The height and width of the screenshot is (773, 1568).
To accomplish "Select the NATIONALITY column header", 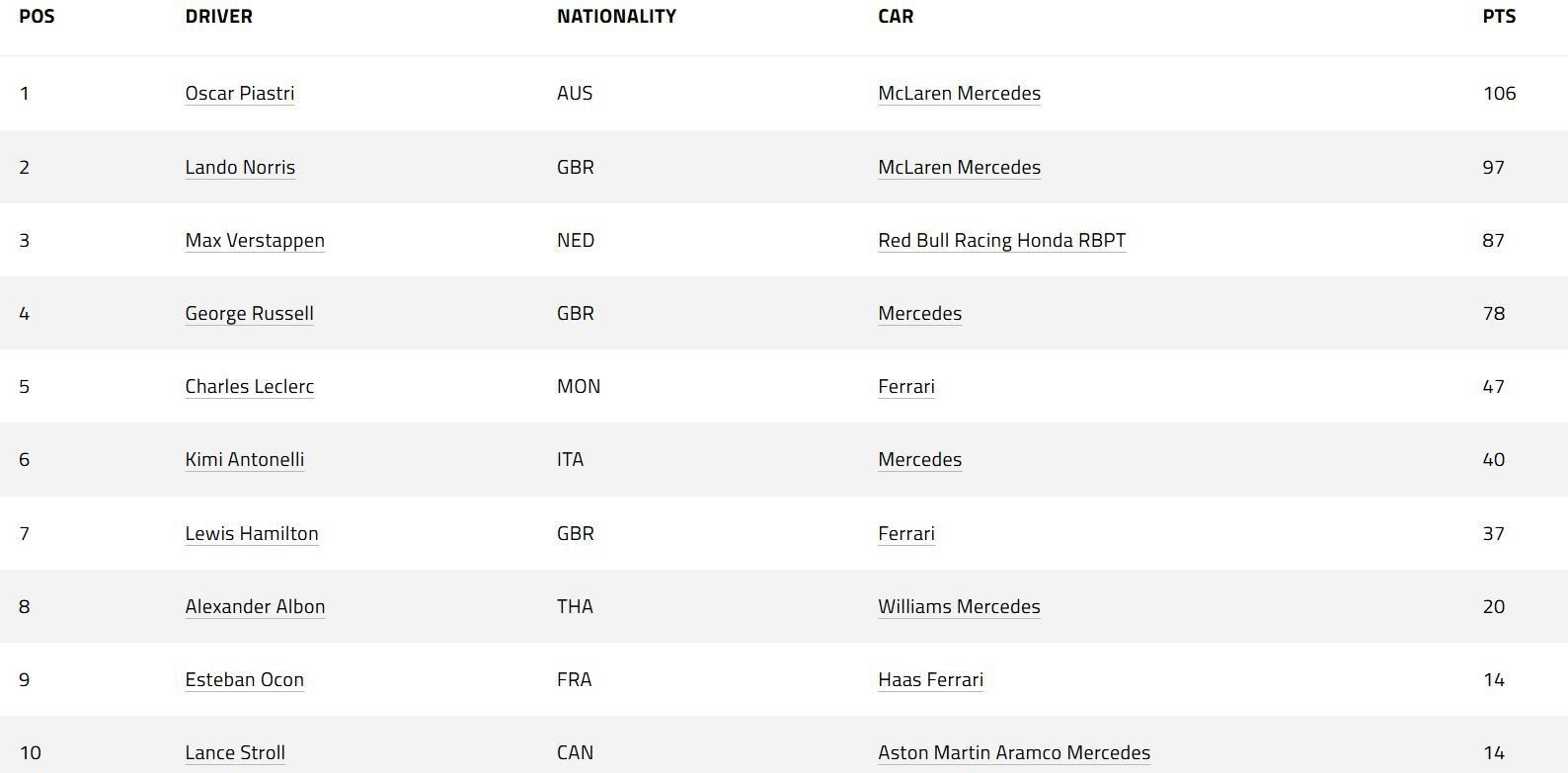I will [617, 17].
